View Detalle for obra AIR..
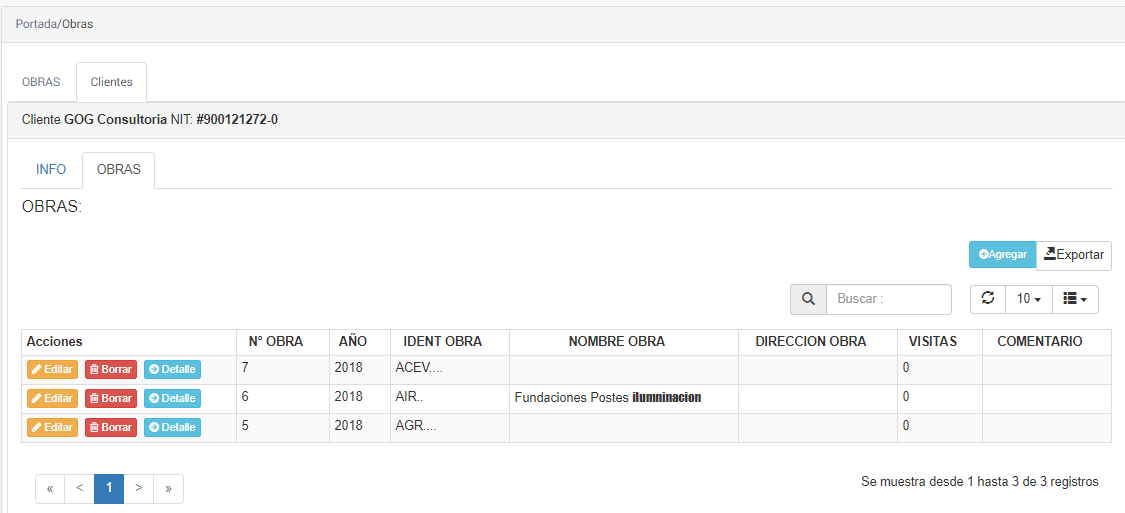Screen dimensions: 1125x513 (x=172, y=399)
